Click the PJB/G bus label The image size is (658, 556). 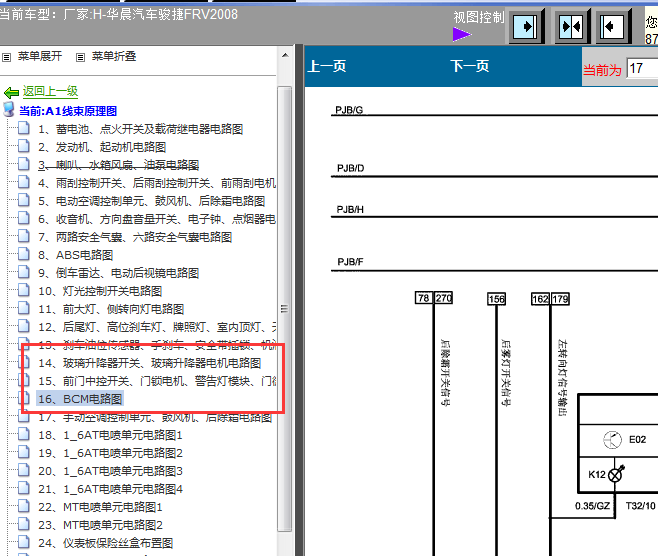pyautogui.click(x=349, y=110)
